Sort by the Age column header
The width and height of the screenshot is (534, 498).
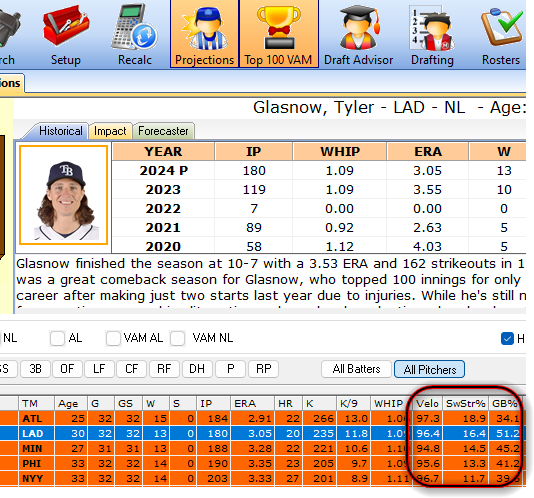pos(71,404)
